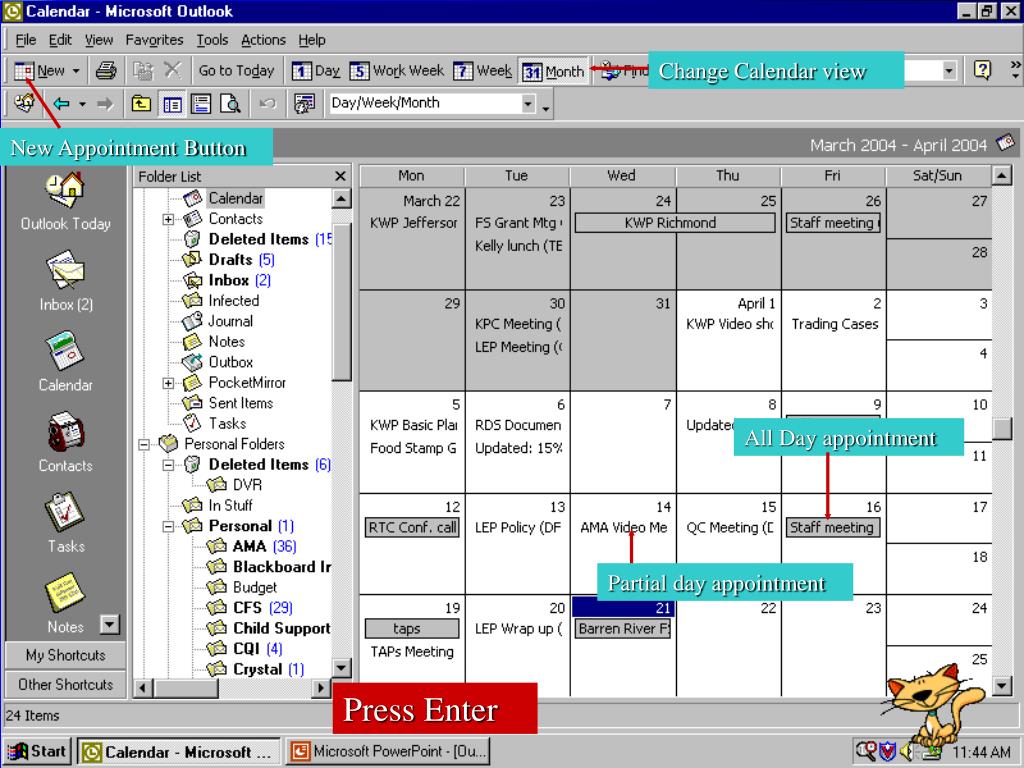Click the New appointment button
The image size is (1024, 768).
(x=40, y=71)
